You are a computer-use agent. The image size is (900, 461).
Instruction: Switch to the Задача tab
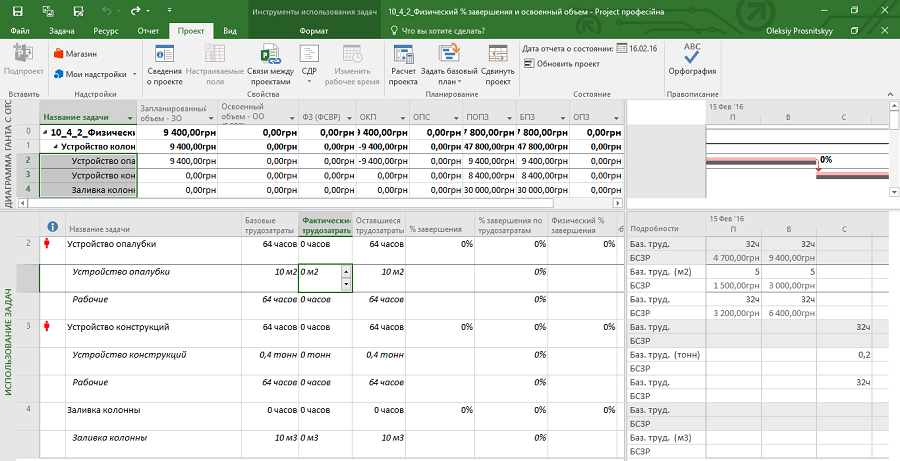(61, 31)
